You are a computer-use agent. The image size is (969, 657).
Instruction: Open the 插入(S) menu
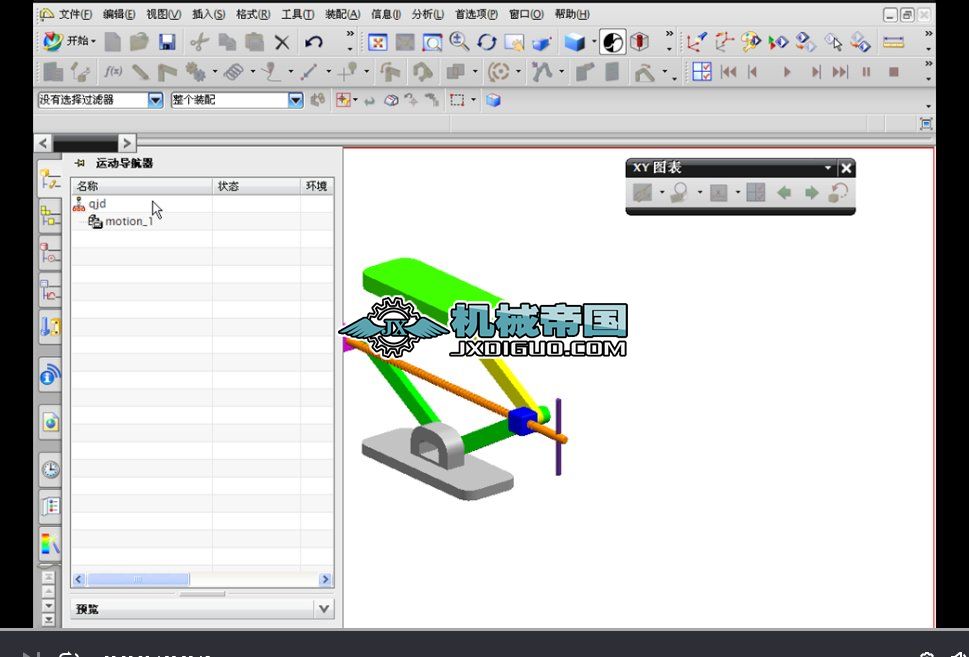(x=208, y=14)
